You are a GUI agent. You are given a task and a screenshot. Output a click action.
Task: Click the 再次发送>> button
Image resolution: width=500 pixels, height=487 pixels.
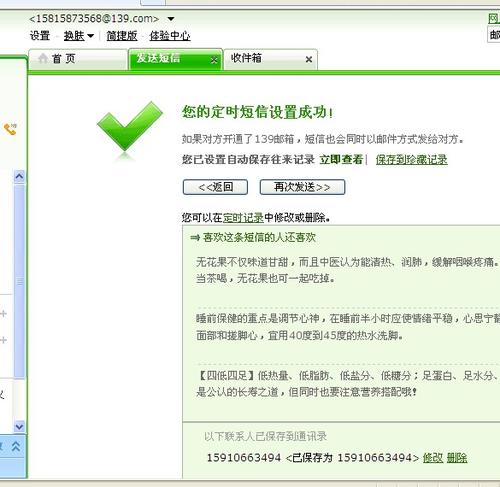click(302, 187)
